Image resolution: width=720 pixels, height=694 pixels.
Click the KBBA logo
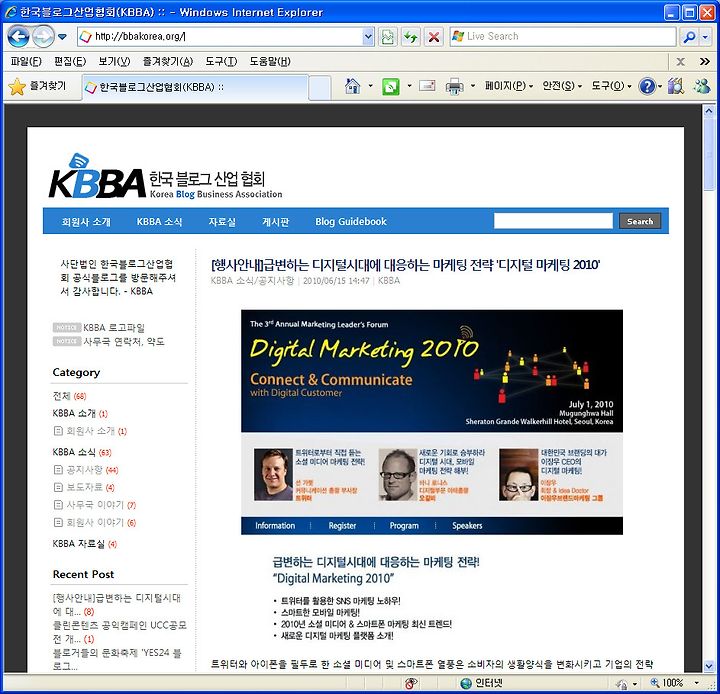[165, 177]
